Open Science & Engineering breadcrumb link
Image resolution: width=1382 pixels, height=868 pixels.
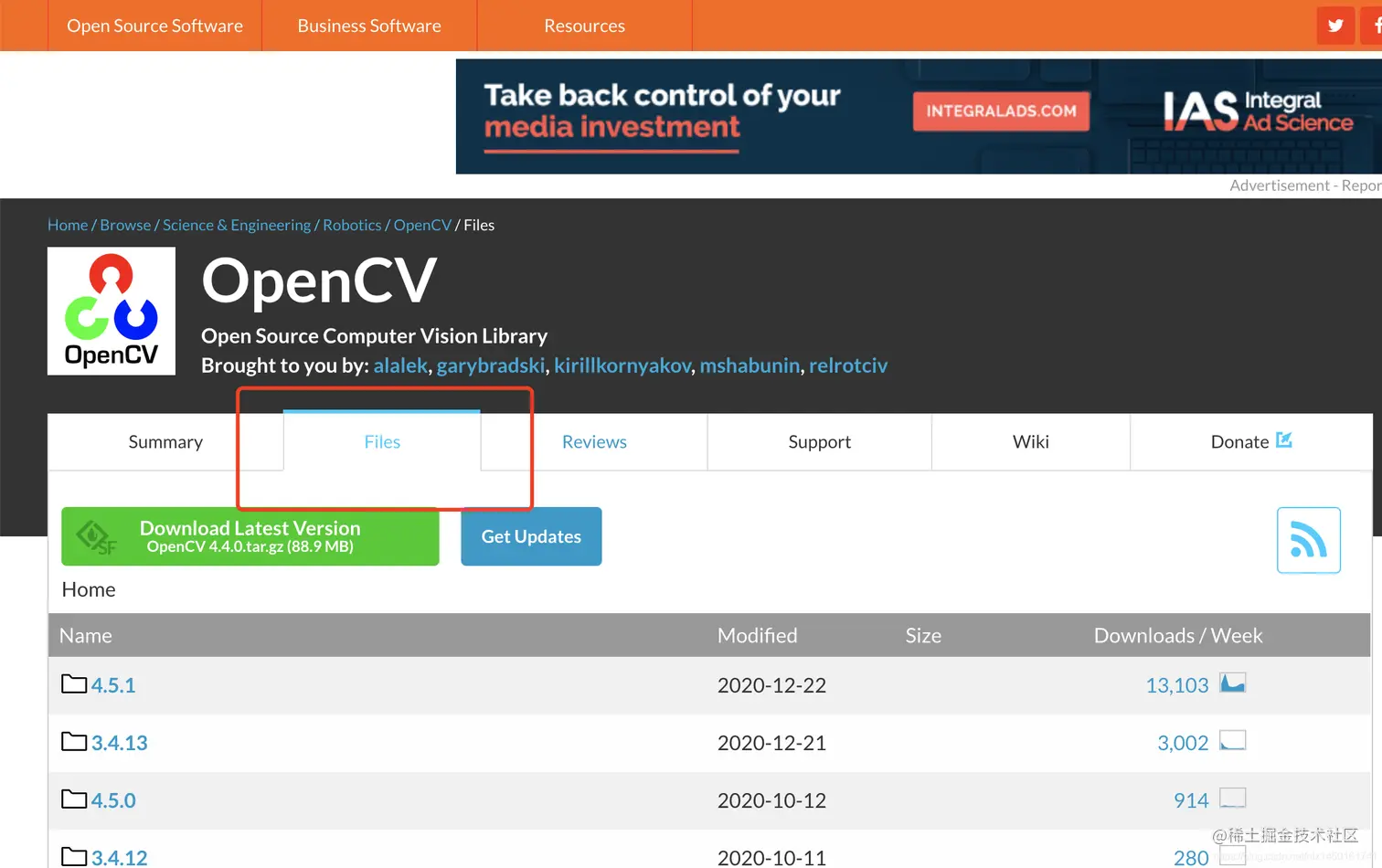coord(237,225)
